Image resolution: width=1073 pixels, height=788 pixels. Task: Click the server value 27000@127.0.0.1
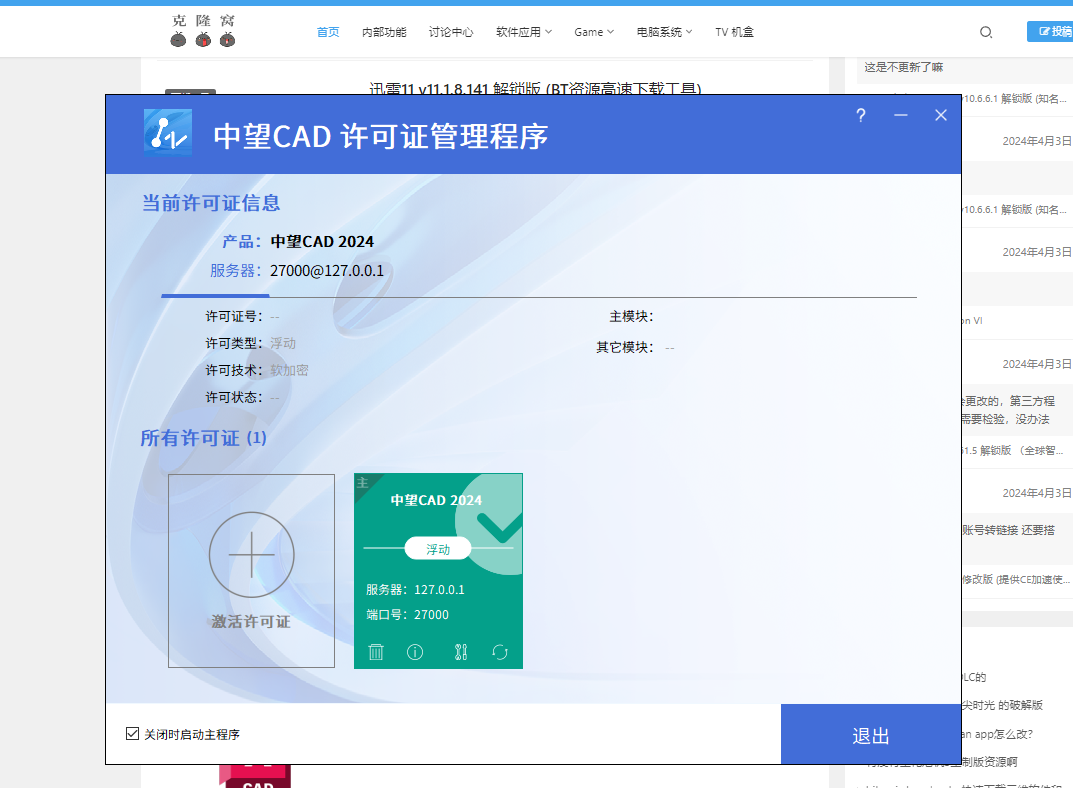327,271
